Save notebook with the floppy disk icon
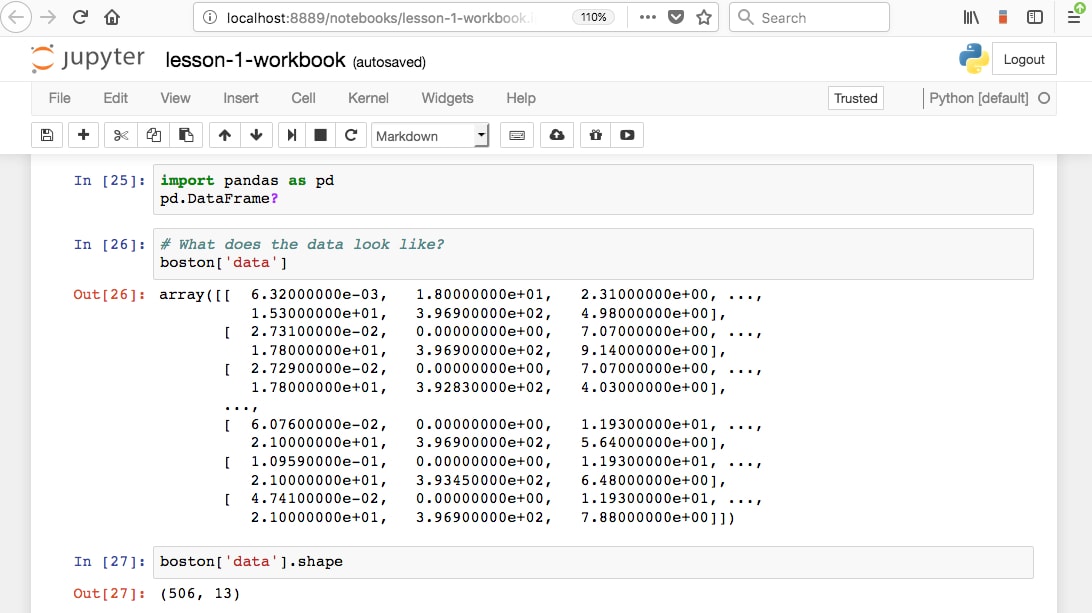The width and height of the screenshot is (1092, 613). click(46, 135)
